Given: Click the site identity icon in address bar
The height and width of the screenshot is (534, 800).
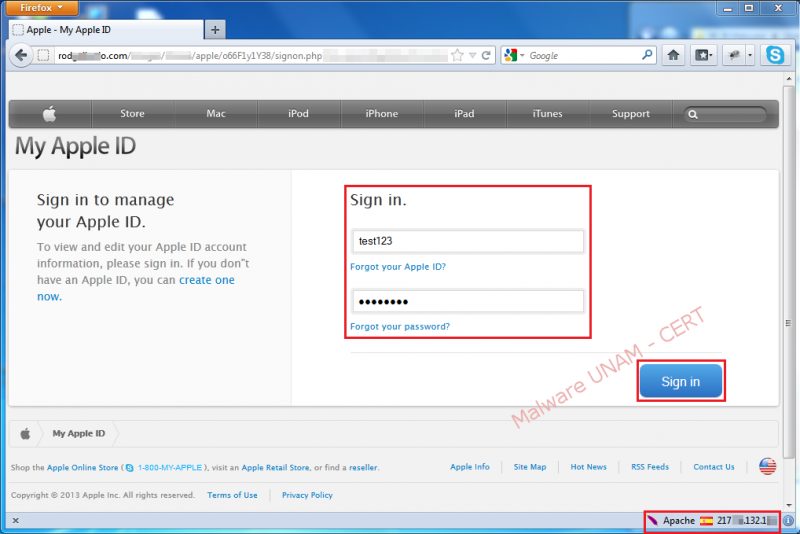Looking at the screenshot, I should click(43, 55).
